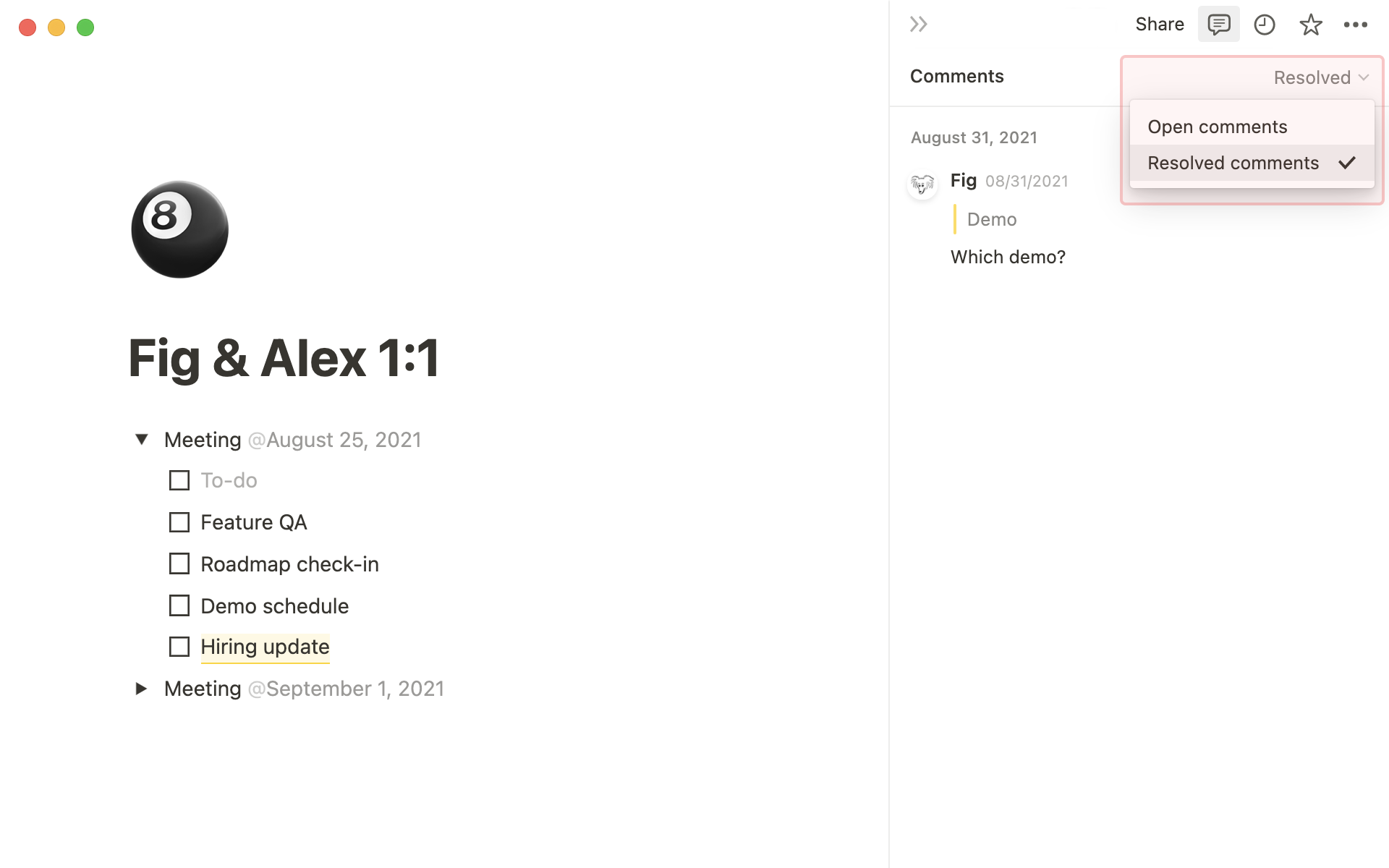Check the Demo schedule checkbox
The height and width of the screenshot is (868, 1389).
(x=179, y=605)
